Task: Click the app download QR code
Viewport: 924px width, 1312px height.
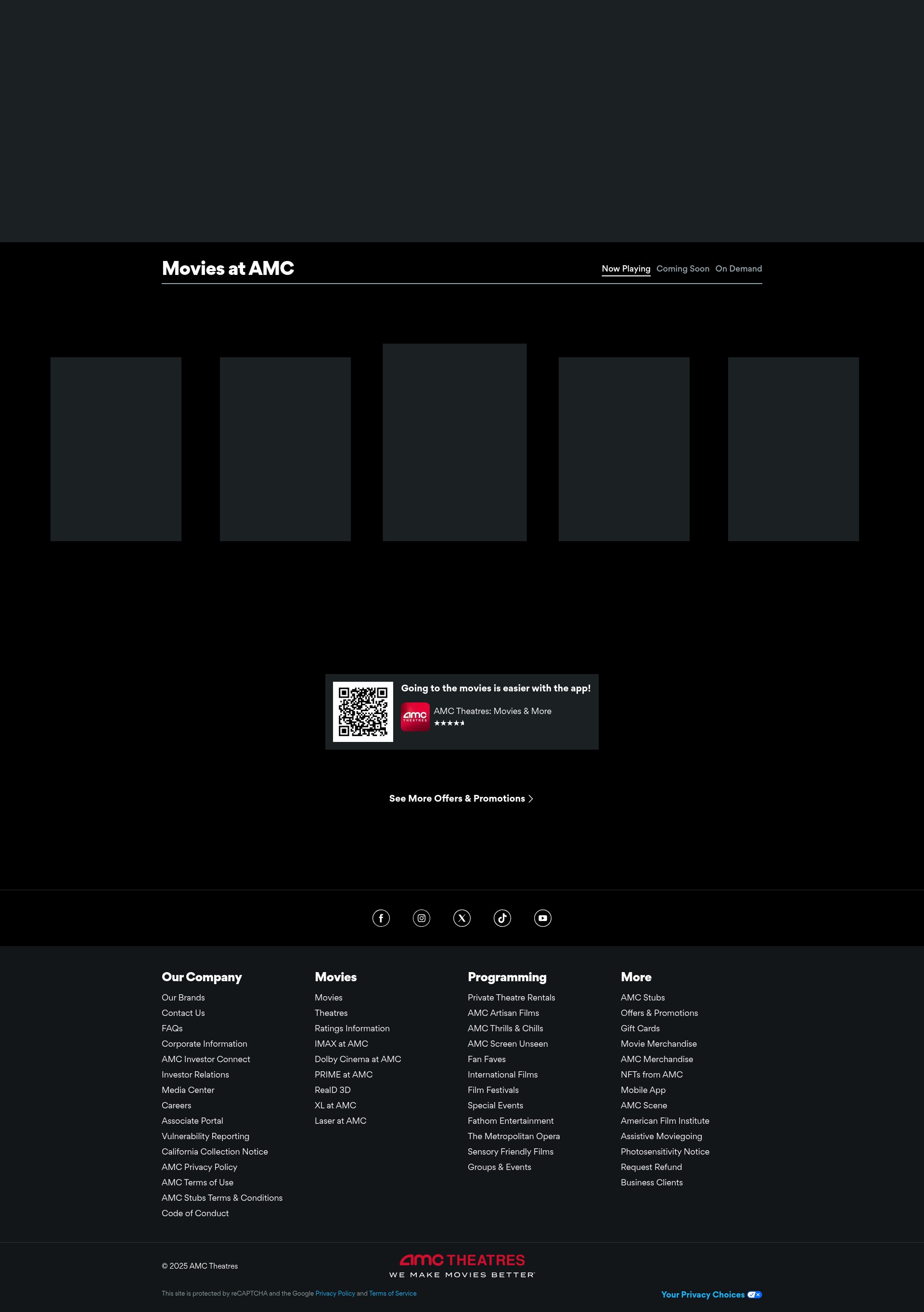Action: coord(363,712)
